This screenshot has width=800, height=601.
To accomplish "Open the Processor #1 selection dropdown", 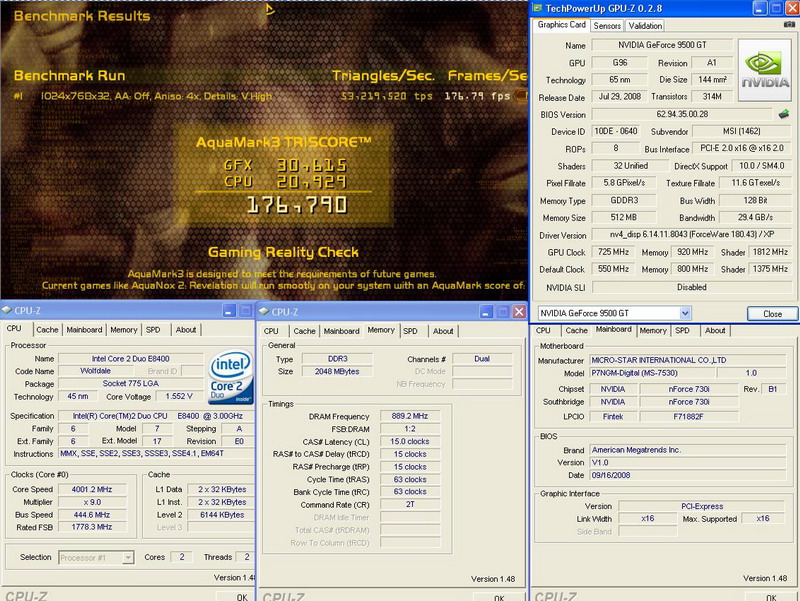I will [129, 558].
